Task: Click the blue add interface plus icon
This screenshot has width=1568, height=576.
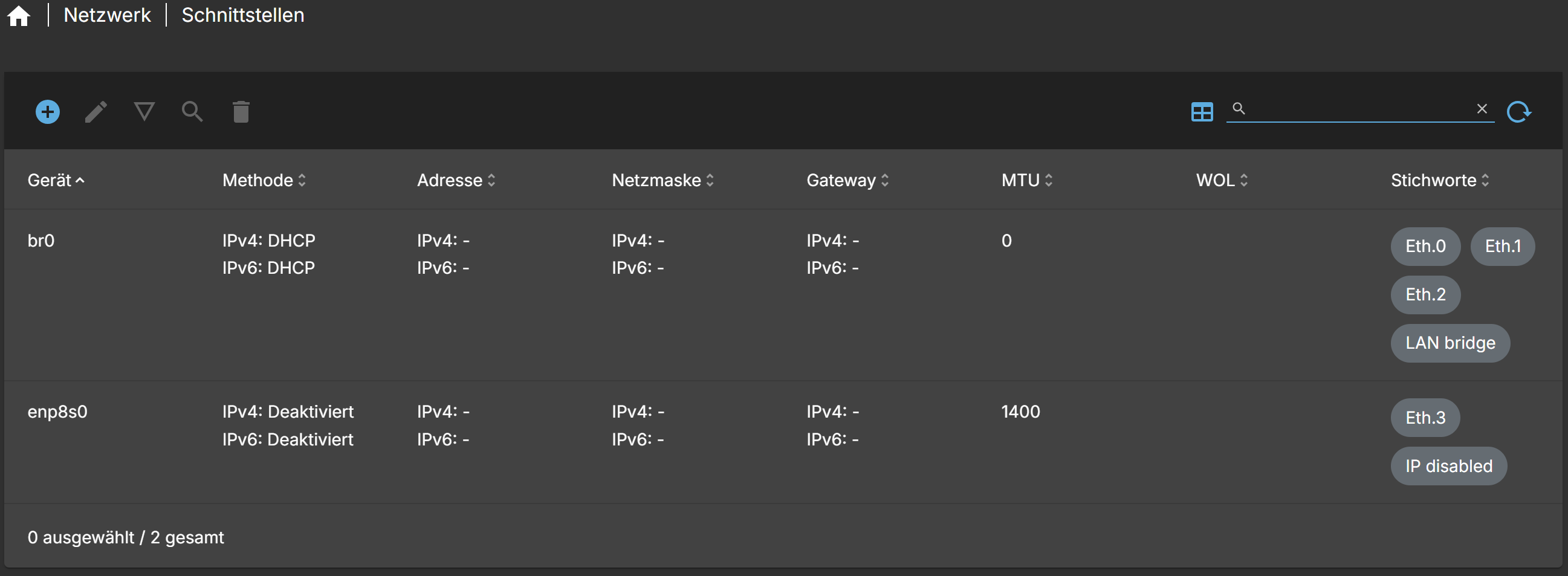Action: click(x=48, y=112)
